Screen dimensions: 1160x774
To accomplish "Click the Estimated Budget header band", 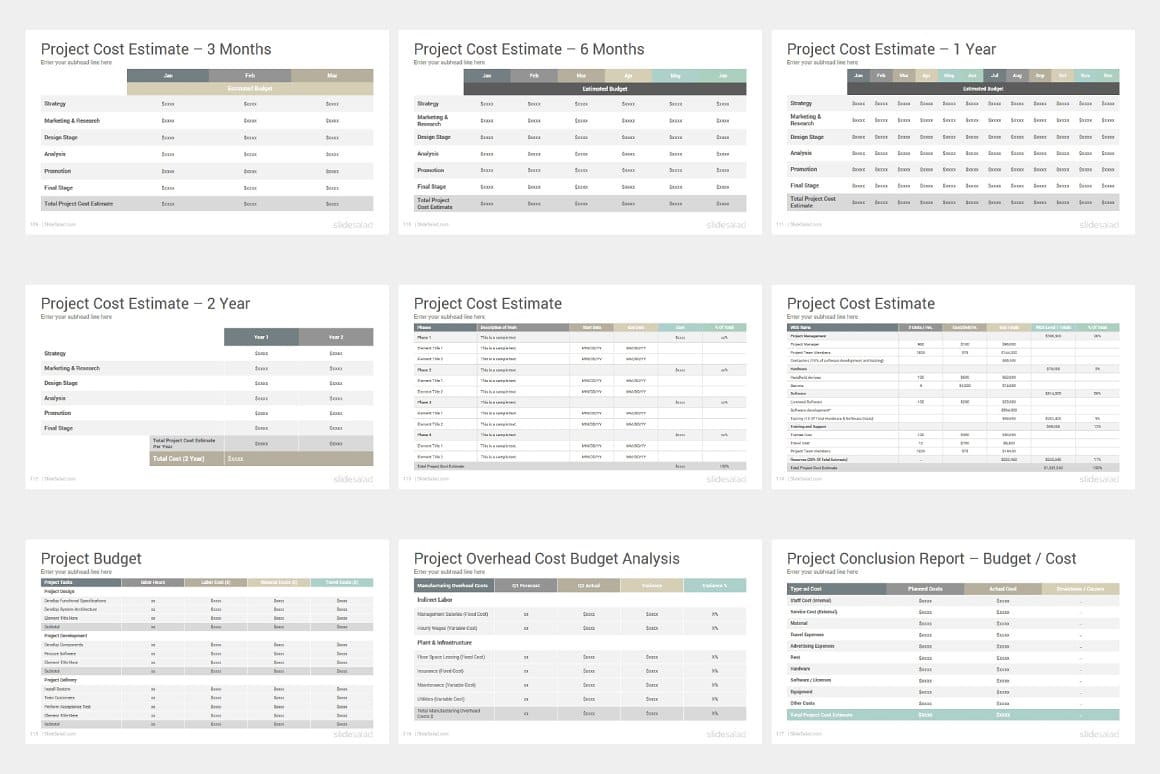I will 249,89.
